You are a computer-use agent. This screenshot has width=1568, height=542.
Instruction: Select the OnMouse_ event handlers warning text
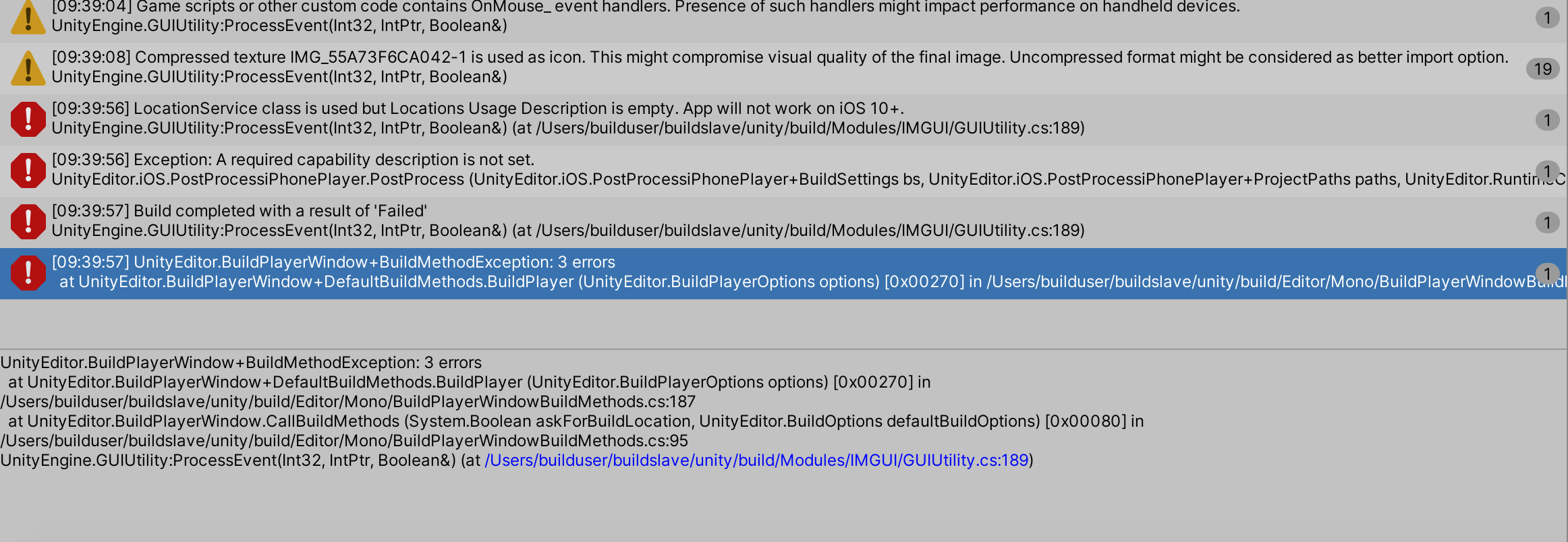tap(646, 7)
